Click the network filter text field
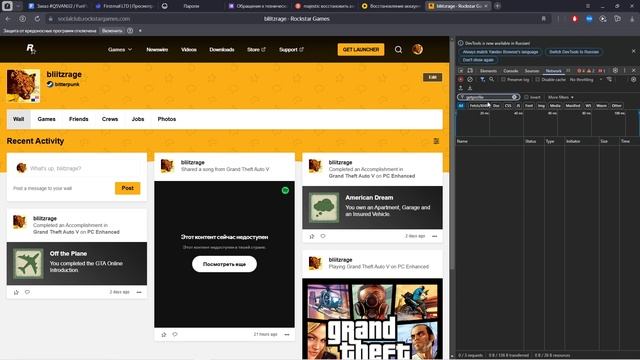This screenshot has height=360, width=640. click(x=488, y=97)
